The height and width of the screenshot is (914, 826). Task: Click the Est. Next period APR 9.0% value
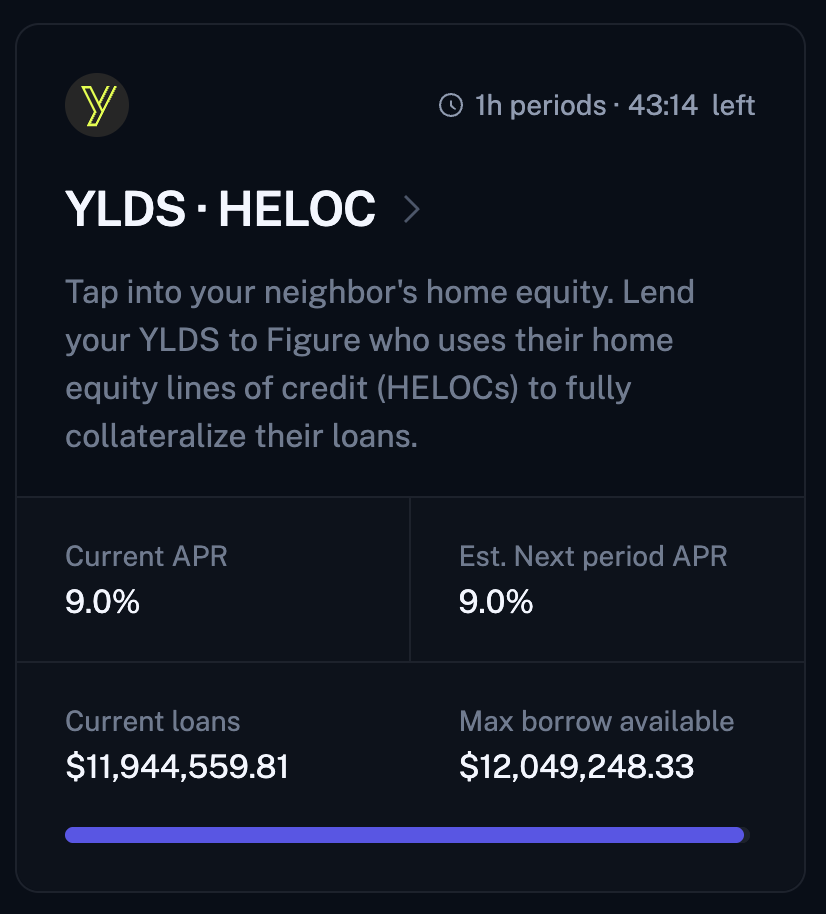point(496,602)
